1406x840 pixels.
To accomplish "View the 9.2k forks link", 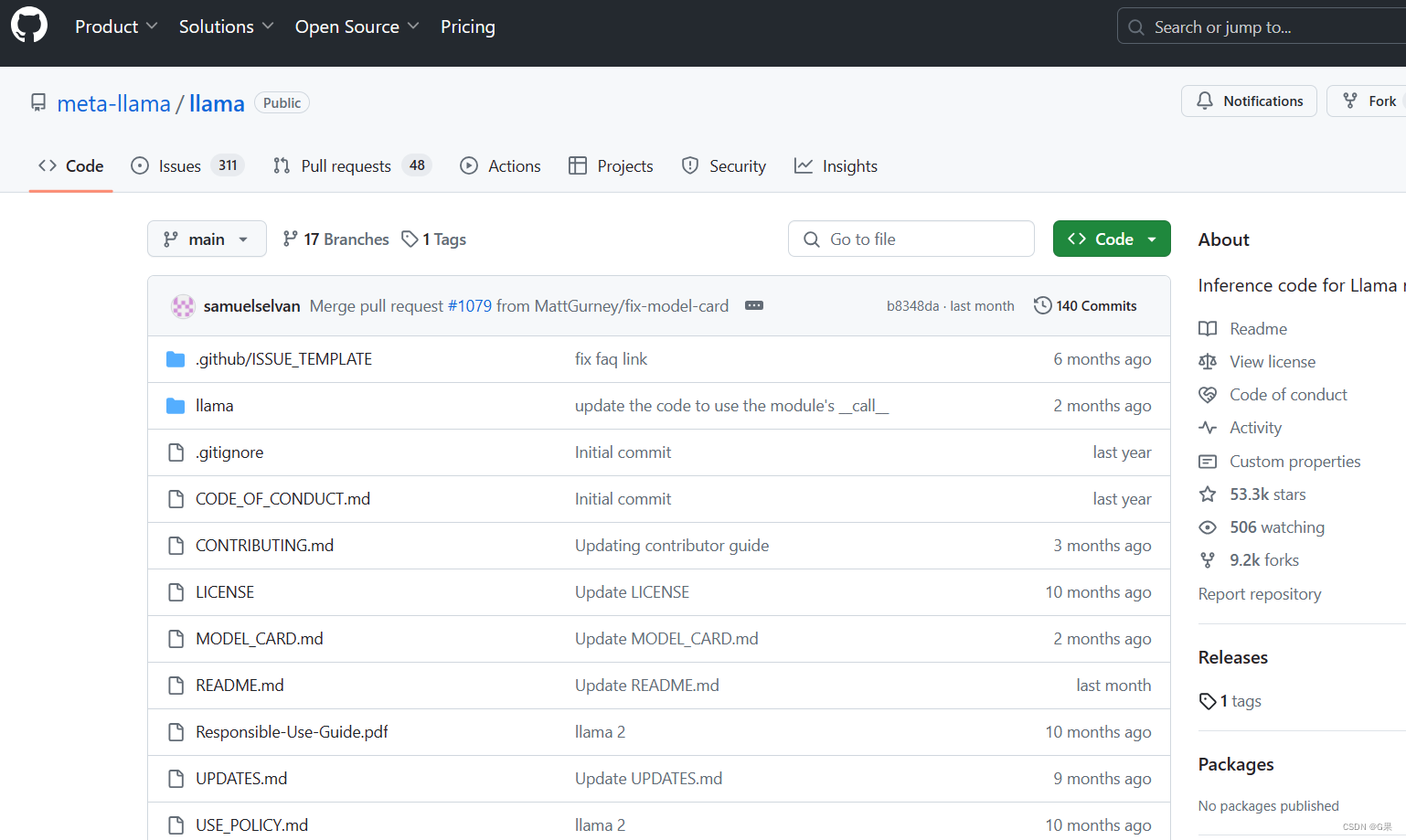I will coord(1248,560).
